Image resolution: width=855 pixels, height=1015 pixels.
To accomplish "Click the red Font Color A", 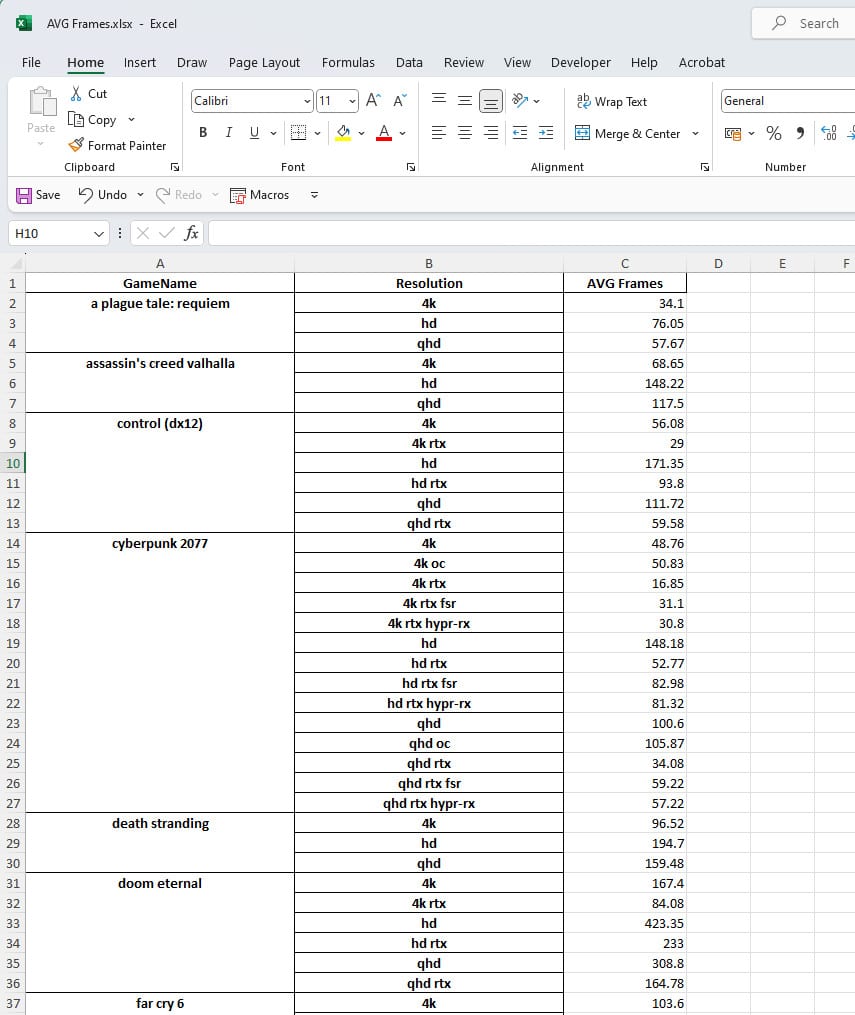I will [384, 133].
